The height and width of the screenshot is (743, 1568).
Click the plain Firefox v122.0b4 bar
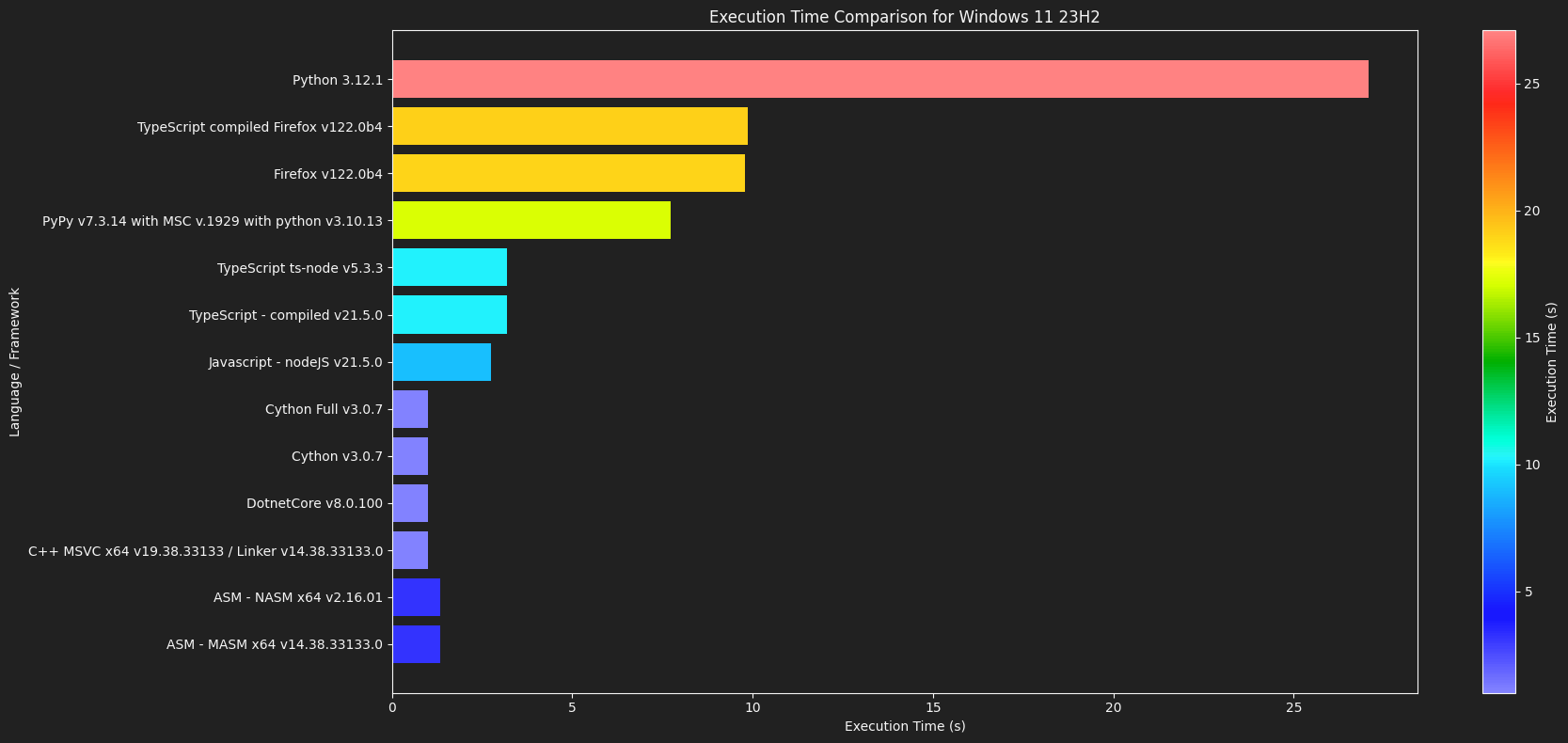point(568,173)
